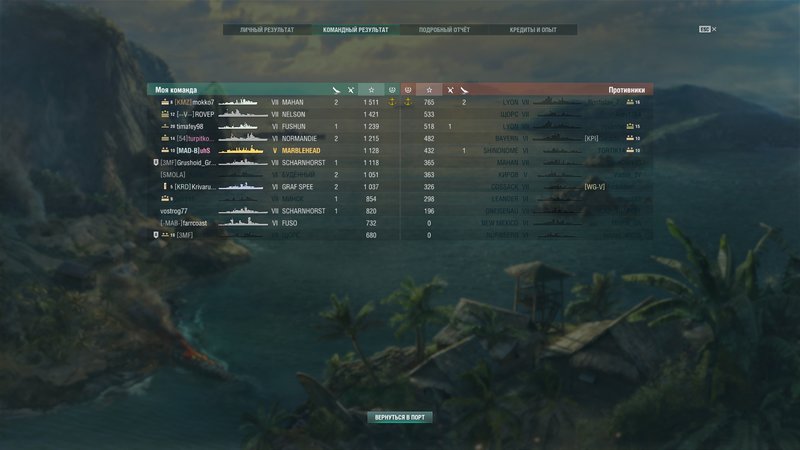
Task: Open the Личный результат tab
Action: 267,30
